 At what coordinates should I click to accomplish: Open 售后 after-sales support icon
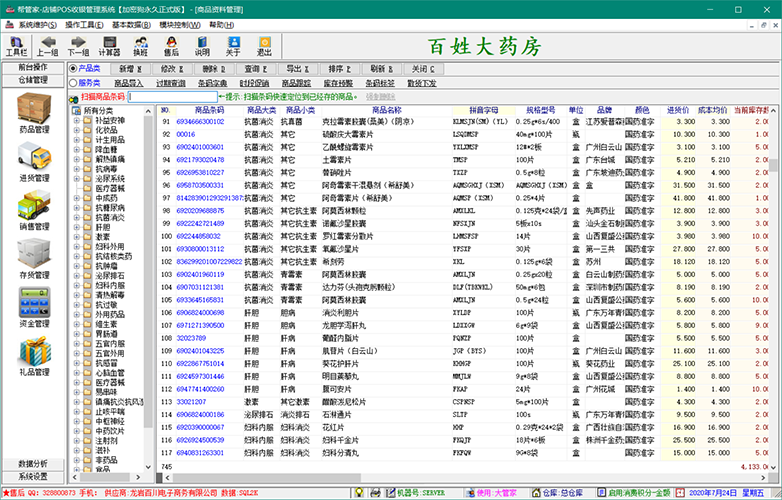coord(172,45)
